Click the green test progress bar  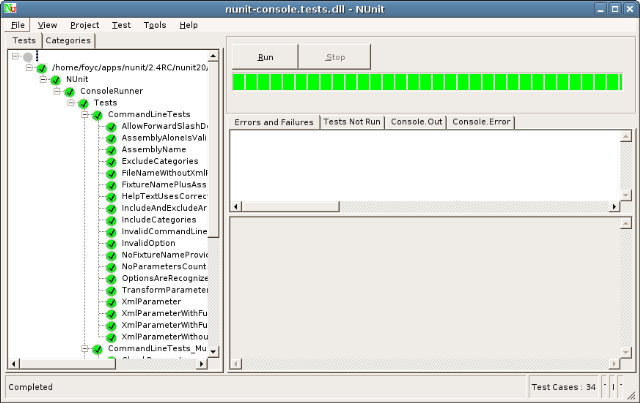430,83
